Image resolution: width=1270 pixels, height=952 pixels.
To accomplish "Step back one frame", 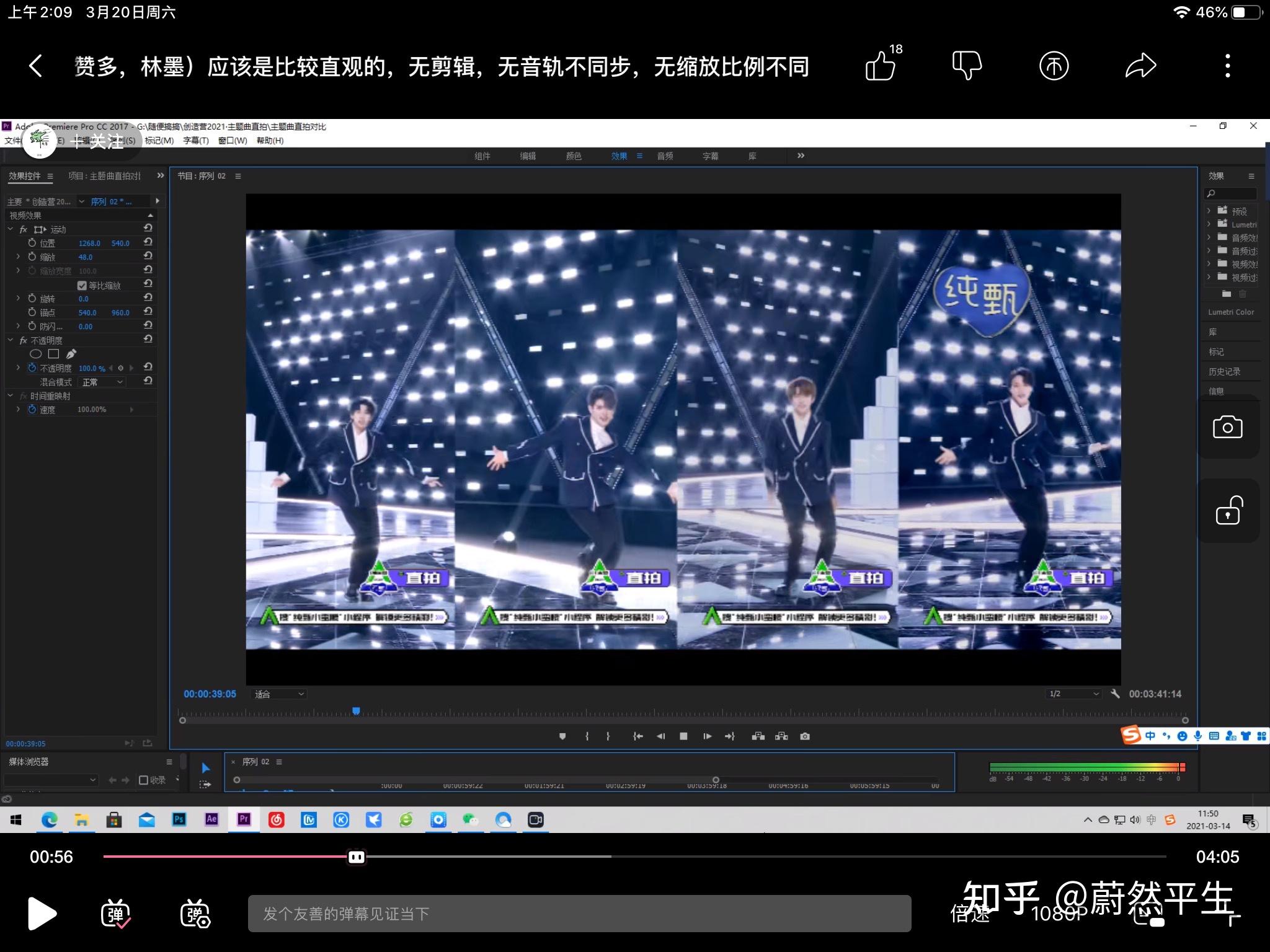I will tap(660, 736).
